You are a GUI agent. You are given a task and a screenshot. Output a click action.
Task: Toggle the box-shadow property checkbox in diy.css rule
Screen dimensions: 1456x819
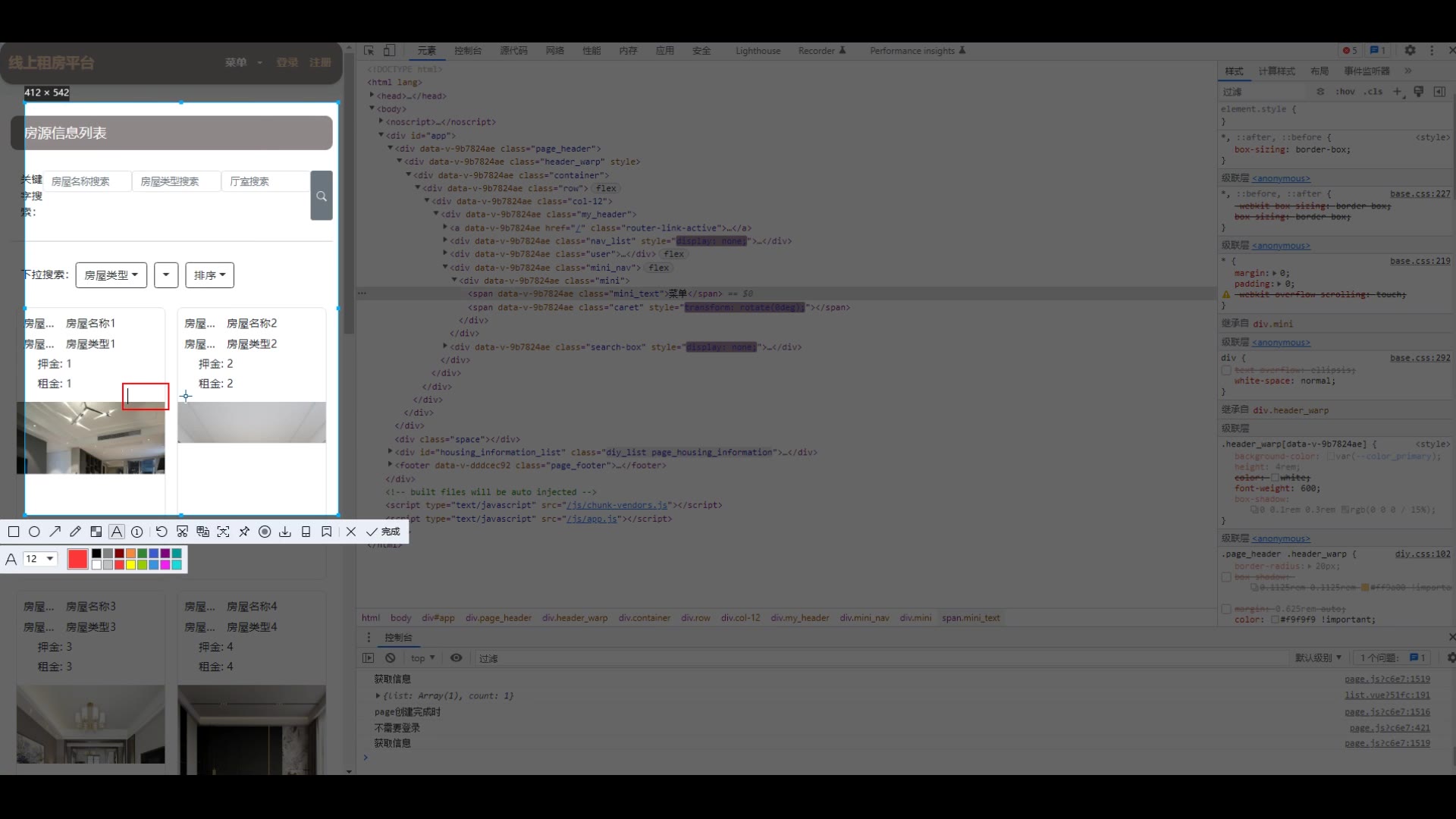1226,577
